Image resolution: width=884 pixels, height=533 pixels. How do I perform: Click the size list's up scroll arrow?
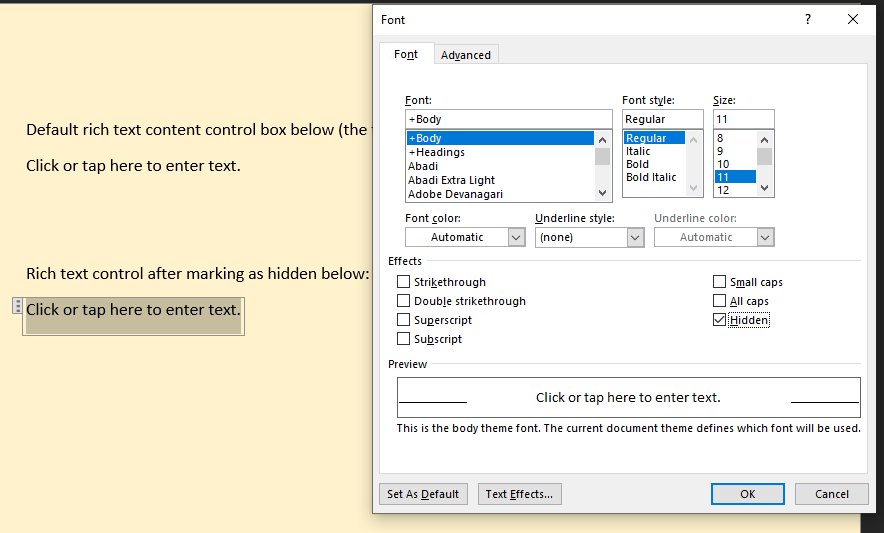coord(764,139)
